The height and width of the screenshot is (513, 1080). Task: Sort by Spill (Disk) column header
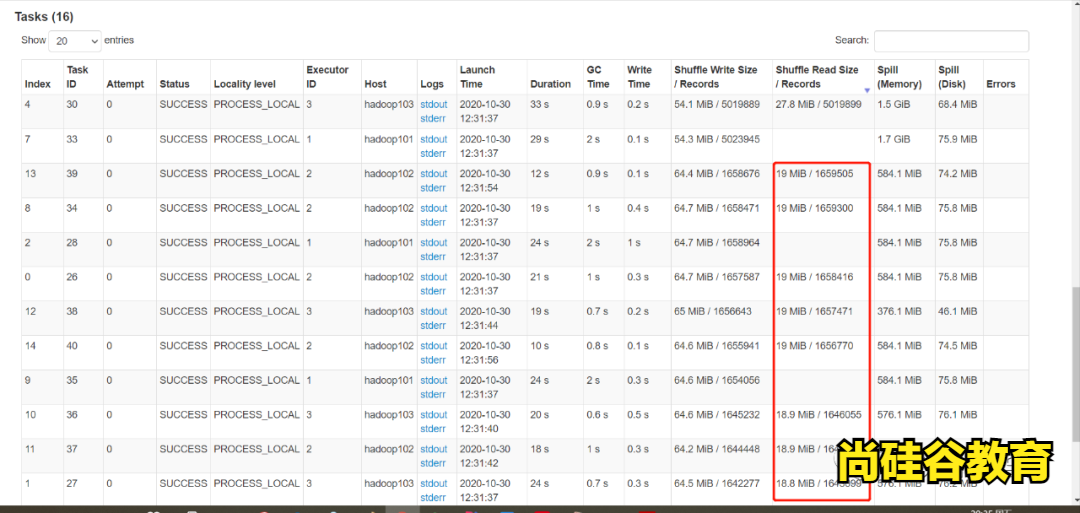tap(951, 77)
